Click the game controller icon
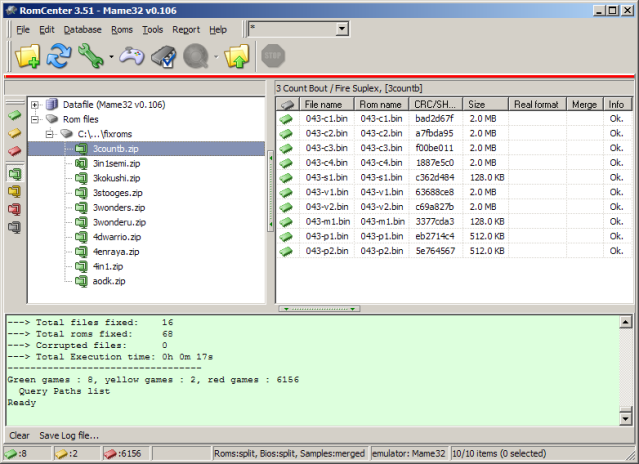Image resolution: width=639 pixels, height=464 pixels. tap(131, 56)
